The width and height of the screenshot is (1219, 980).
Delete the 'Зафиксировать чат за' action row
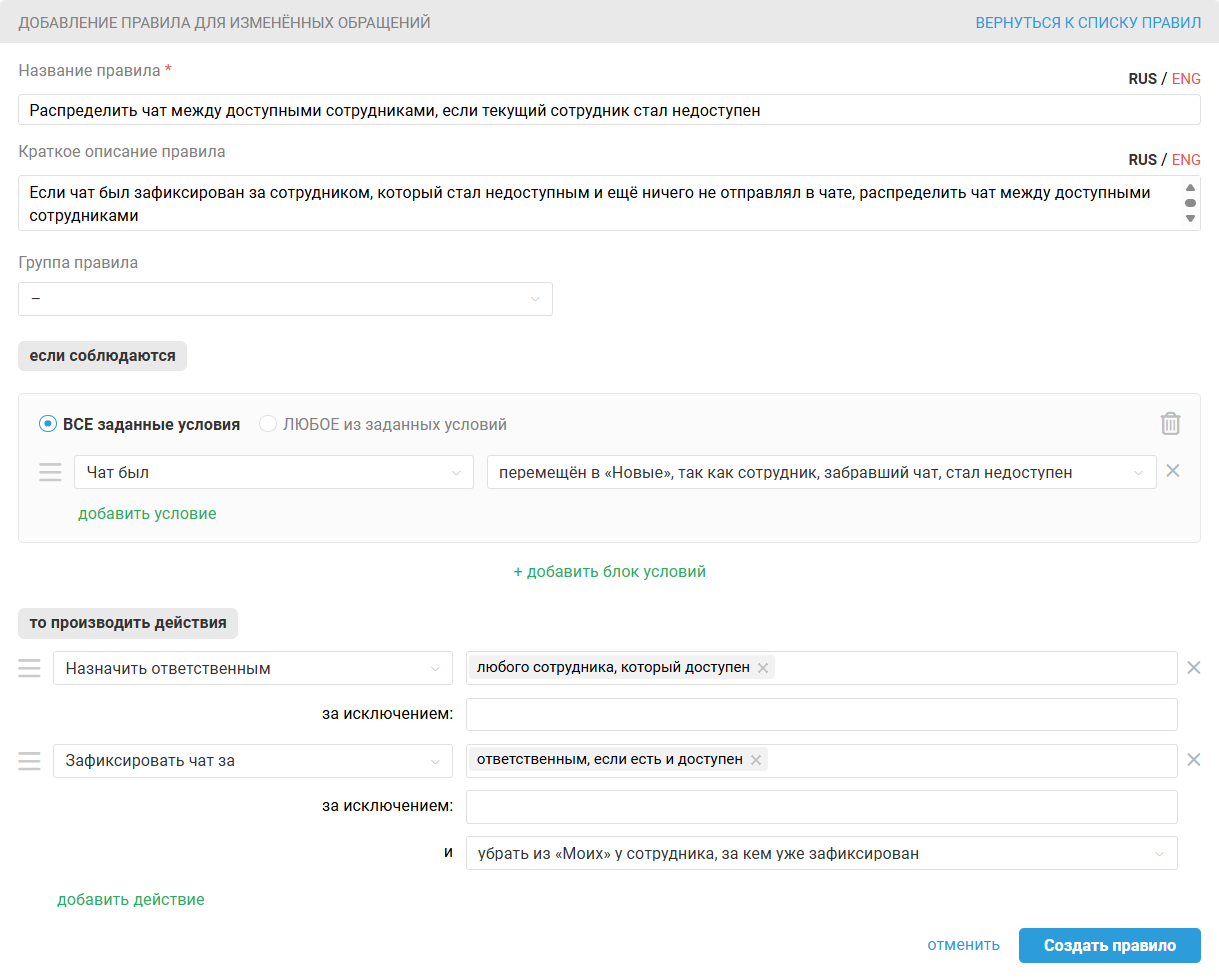pos(1193,760)
